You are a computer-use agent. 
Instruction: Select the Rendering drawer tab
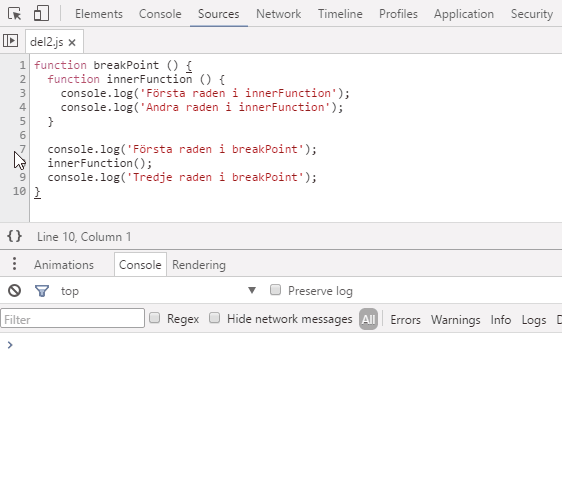coord(199,265)
